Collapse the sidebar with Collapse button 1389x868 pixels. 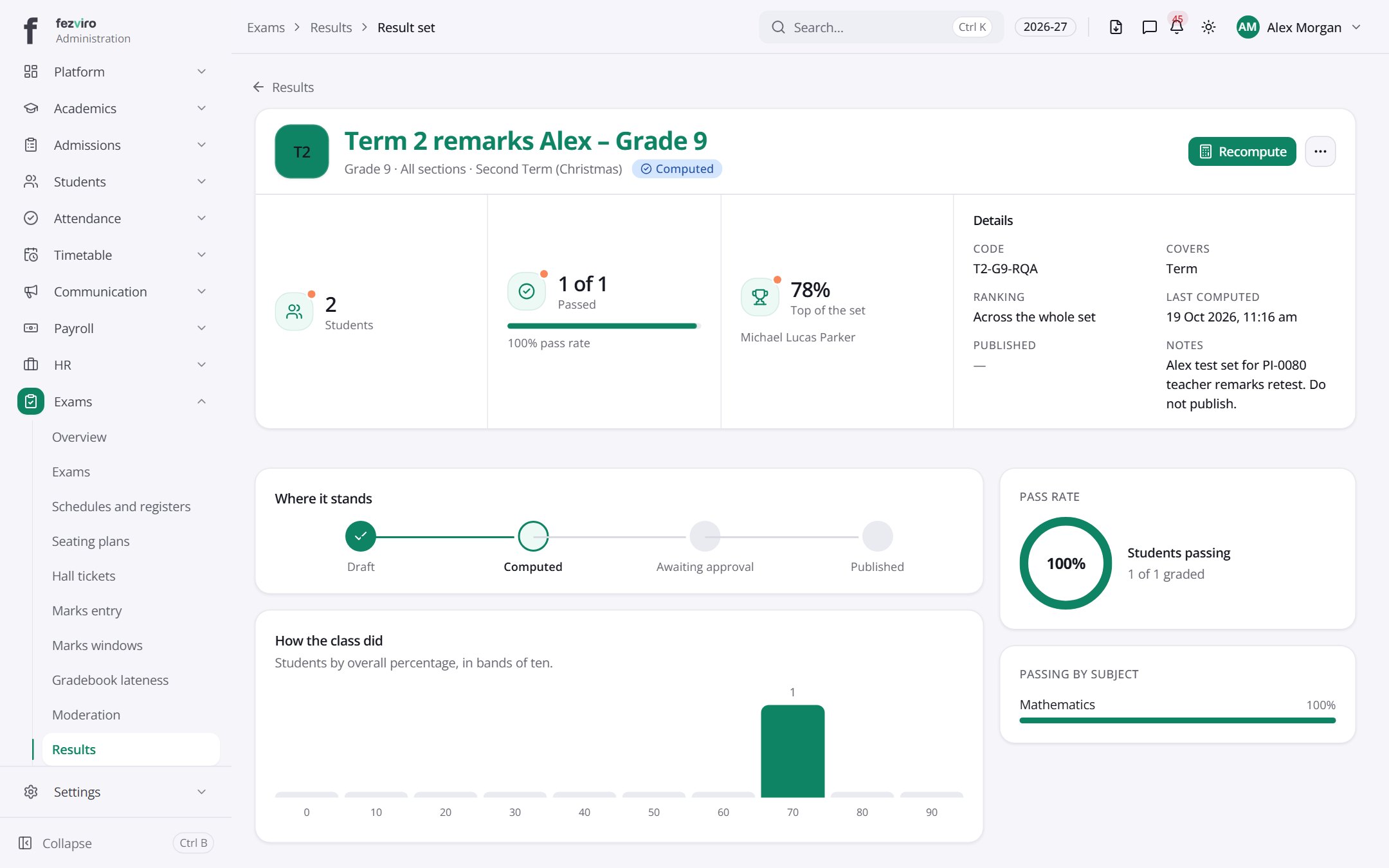[116, 843]
